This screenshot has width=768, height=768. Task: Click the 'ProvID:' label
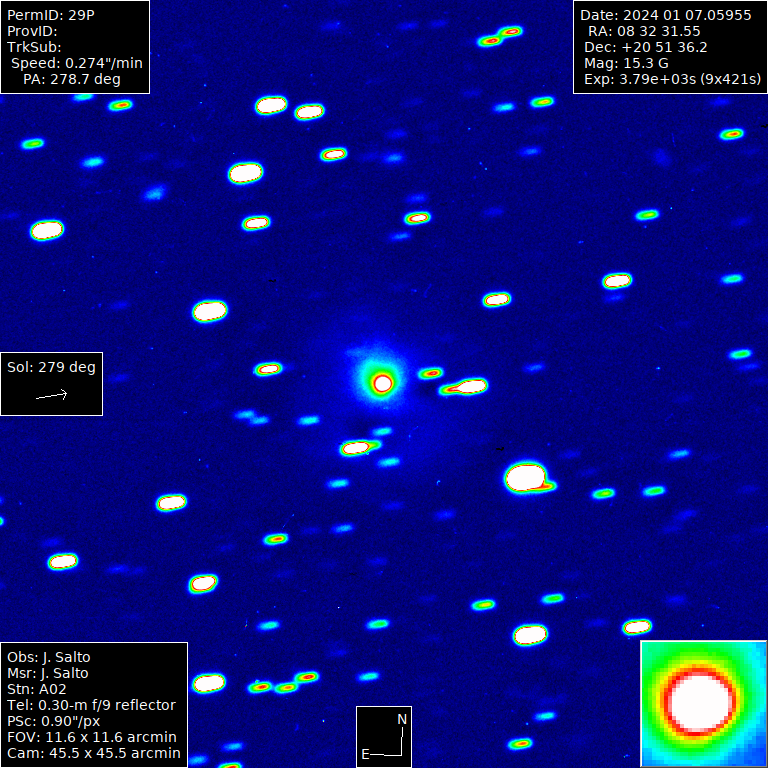coord(32,31)
